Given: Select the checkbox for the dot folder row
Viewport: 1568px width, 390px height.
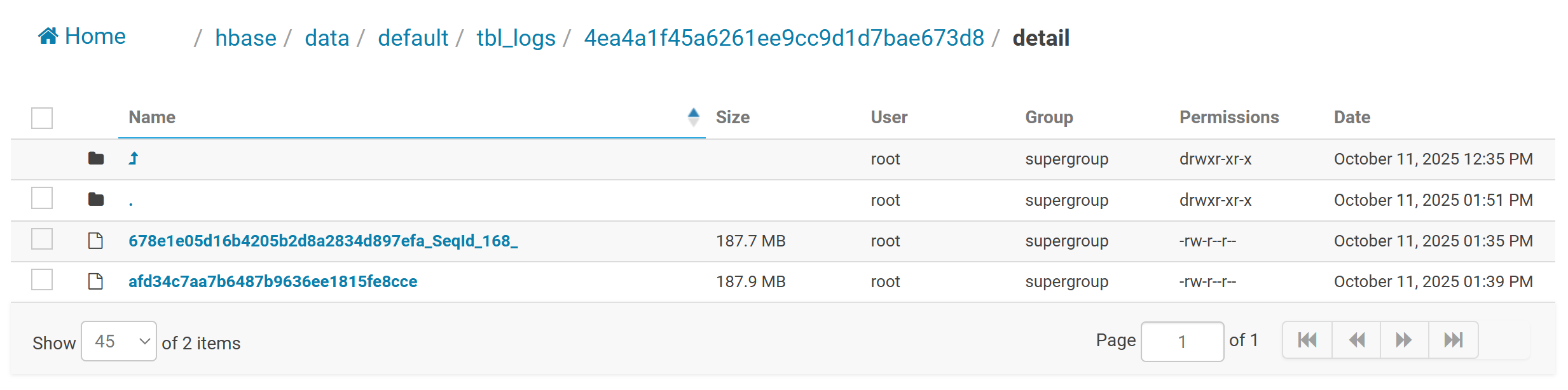Looking at the screenshot, I should point(42,198).
